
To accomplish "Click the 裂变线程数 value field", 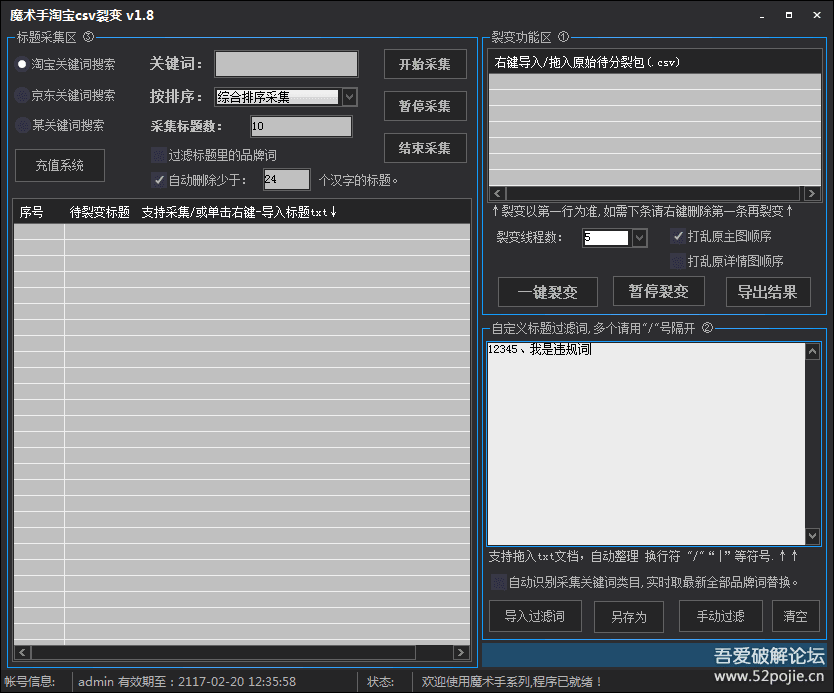I will [x=606, y=238].
